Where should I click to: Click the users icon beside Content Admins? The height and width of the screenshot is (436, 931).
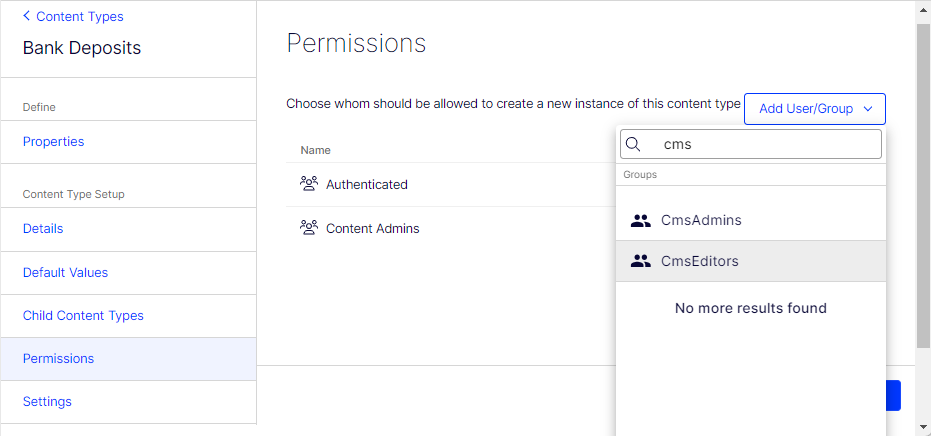308,228
